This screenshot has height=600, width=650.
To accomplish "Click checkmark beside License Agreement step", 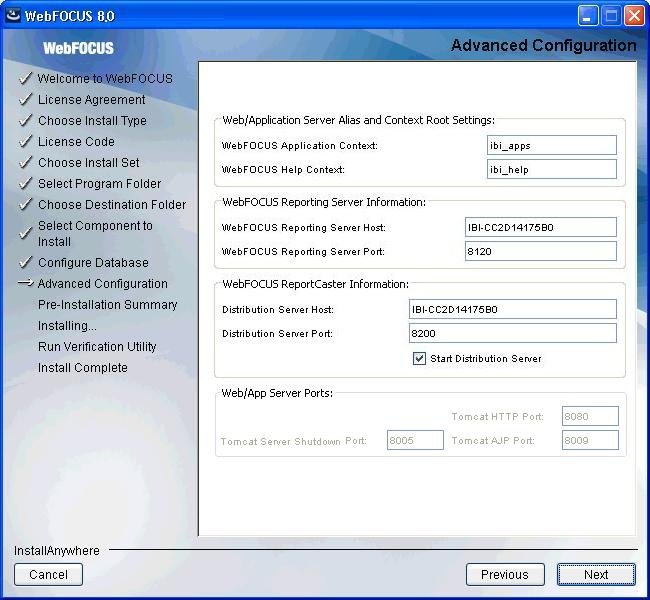I will pyautogui.click(x=26, y=99).
